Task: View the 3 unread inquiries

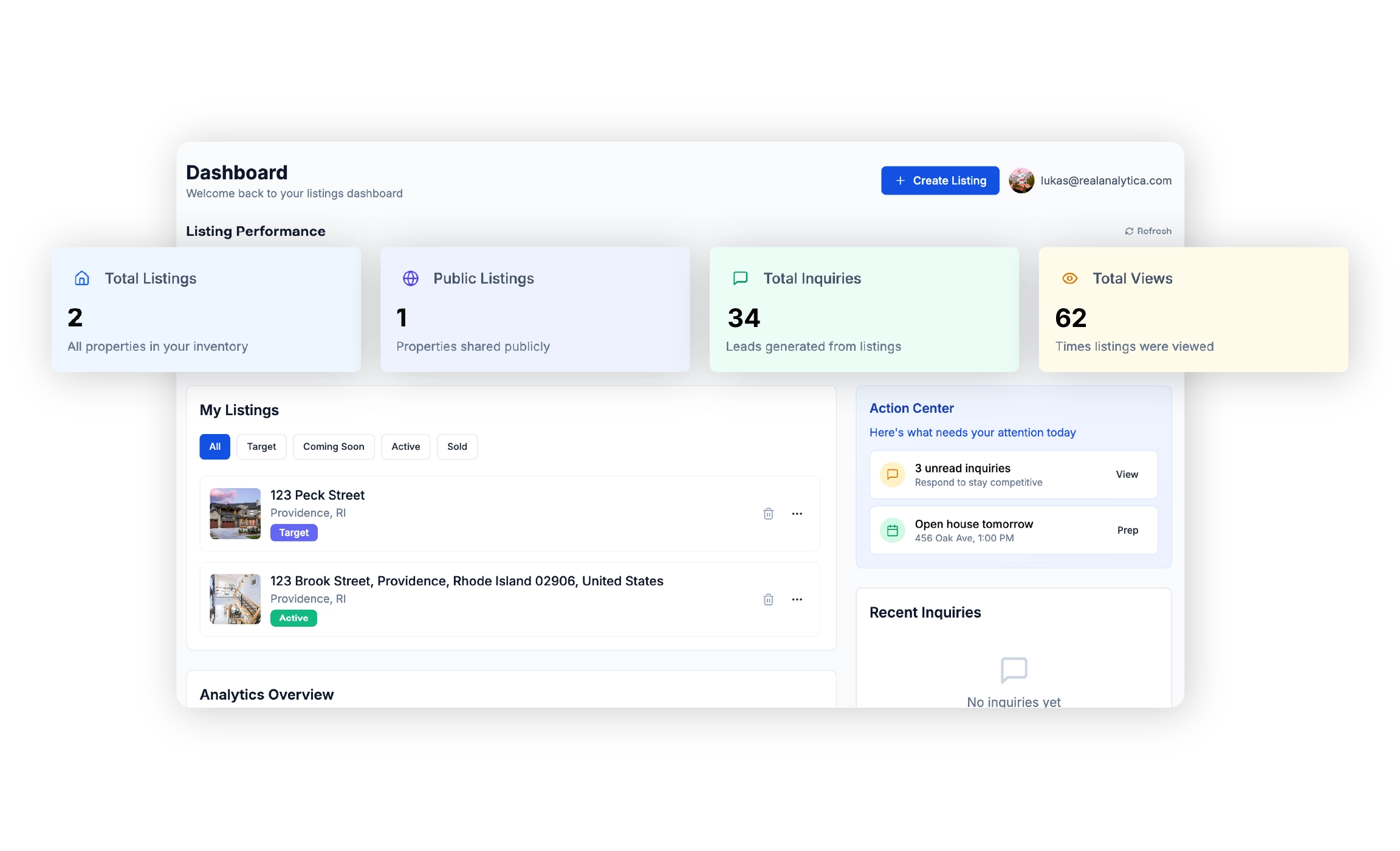Action: click(x=1127, y=475)
